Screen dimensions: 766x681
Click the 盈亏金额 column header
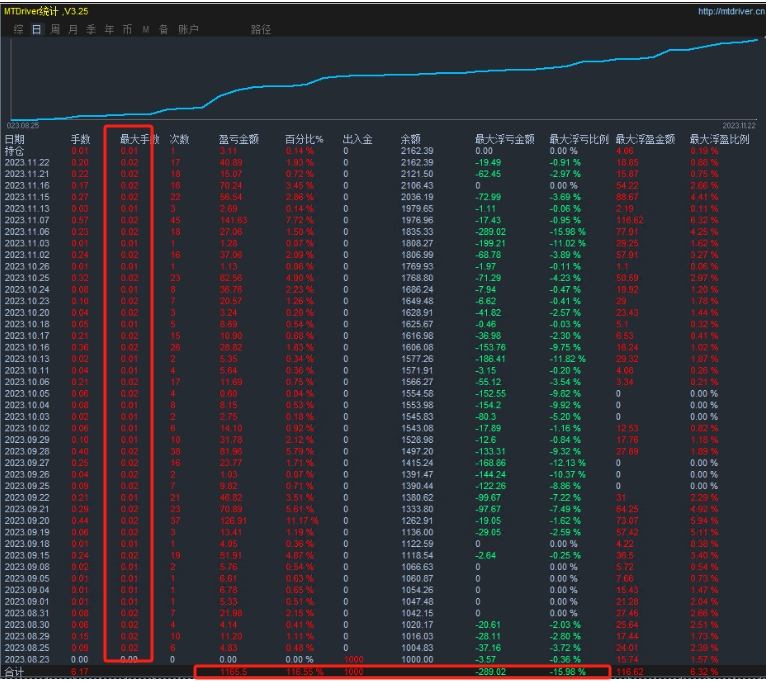(238, 139)
